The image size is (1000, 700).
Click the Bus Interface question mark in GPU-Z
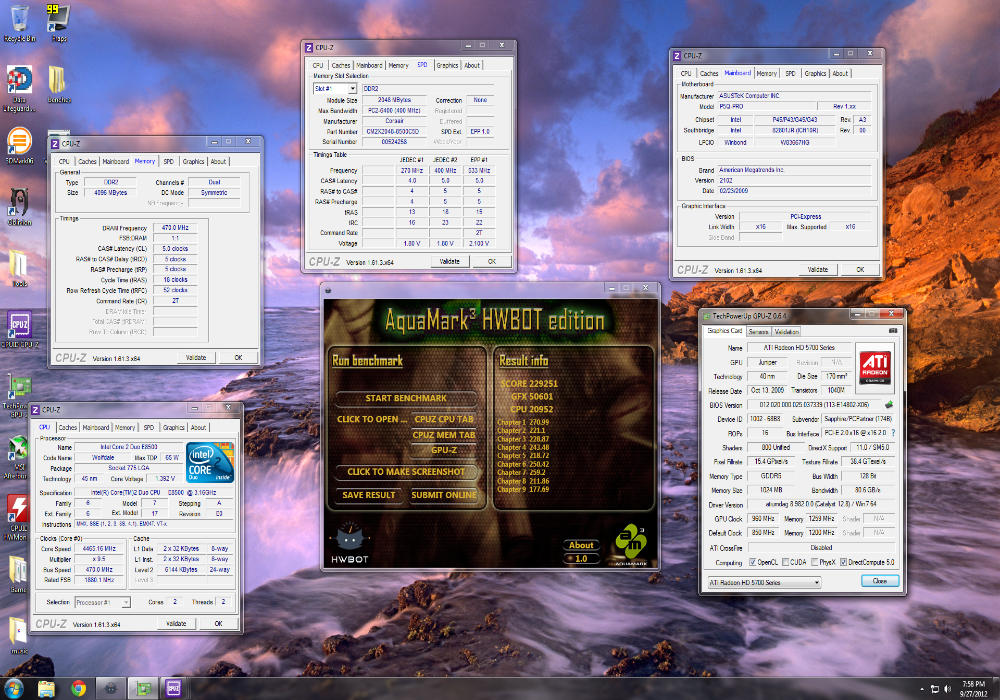(x=893, y=433)
